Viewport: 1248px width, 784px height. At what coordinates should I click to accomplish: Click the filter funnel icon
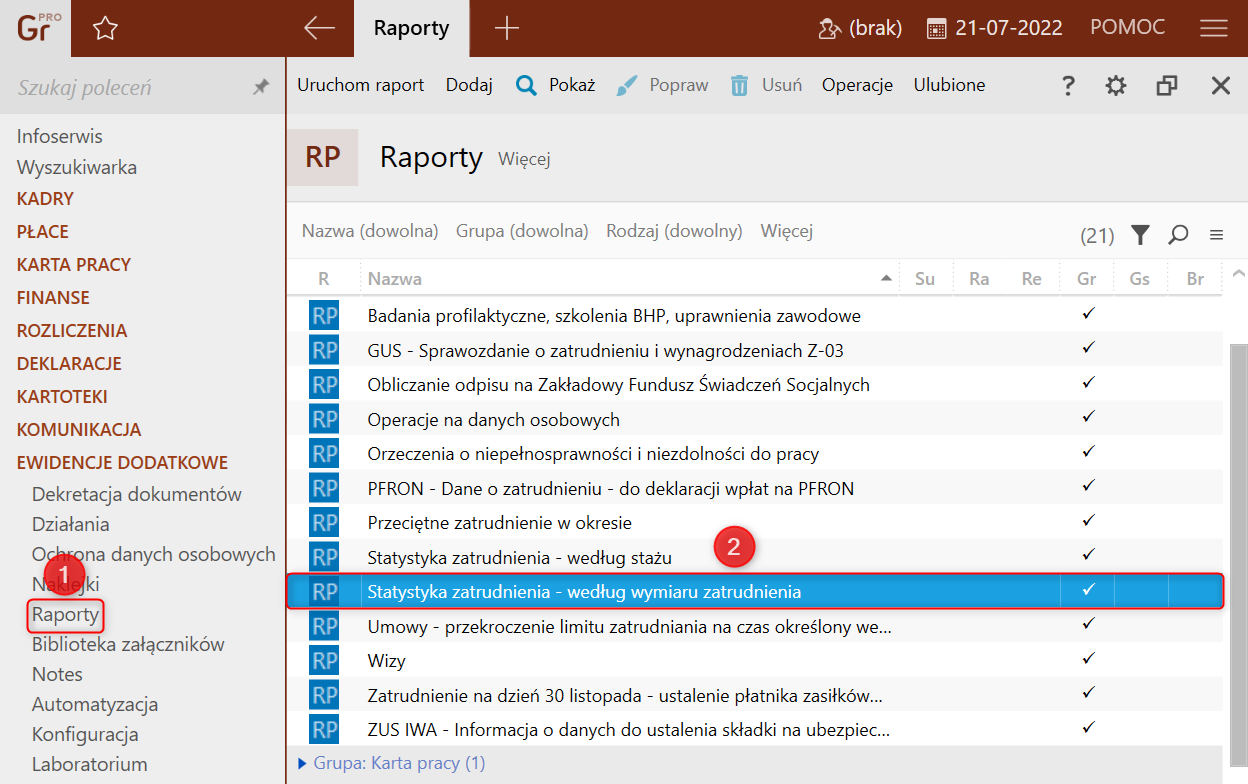[1140, 235]
